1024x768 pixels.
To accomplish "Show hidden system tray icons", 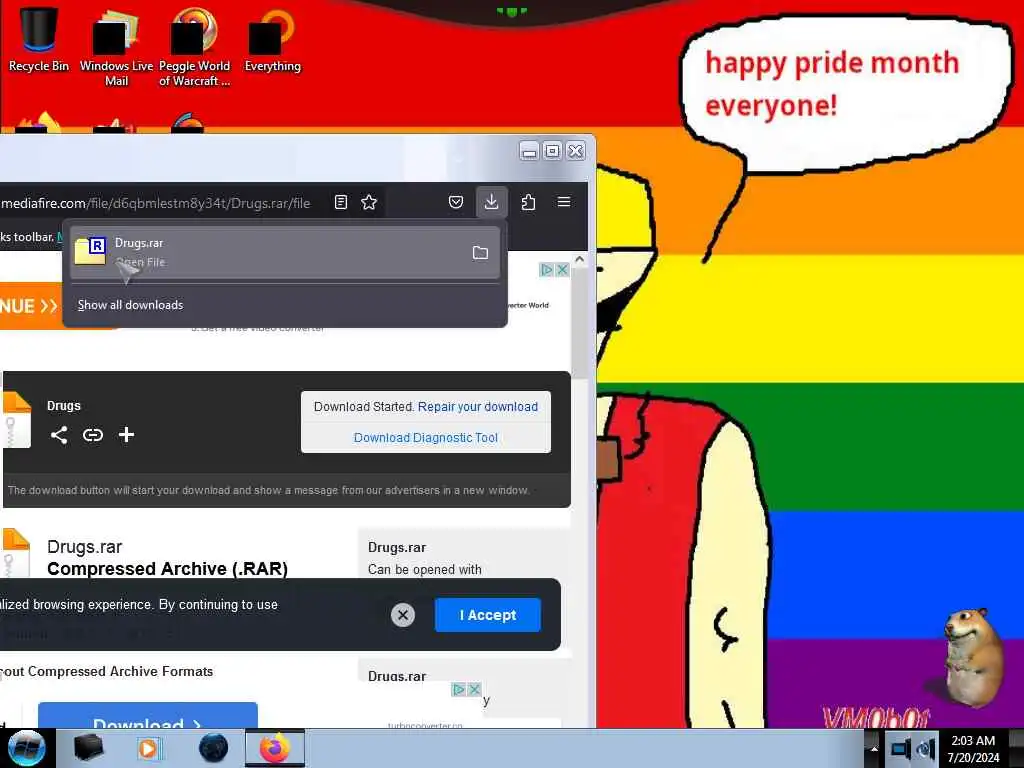I will (x=873, y=749).
